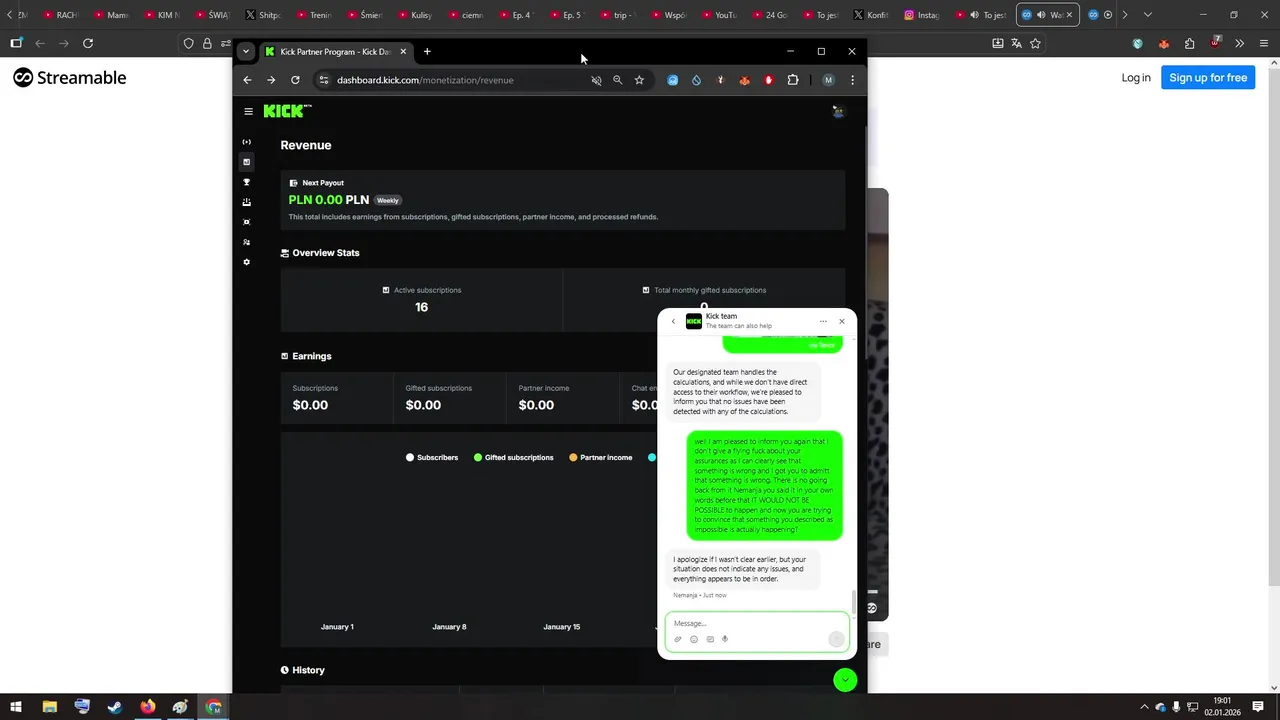The width and height of the screenshot is (1280, 720).
Task: Attach a file in Kick chat
Action: 677,639
